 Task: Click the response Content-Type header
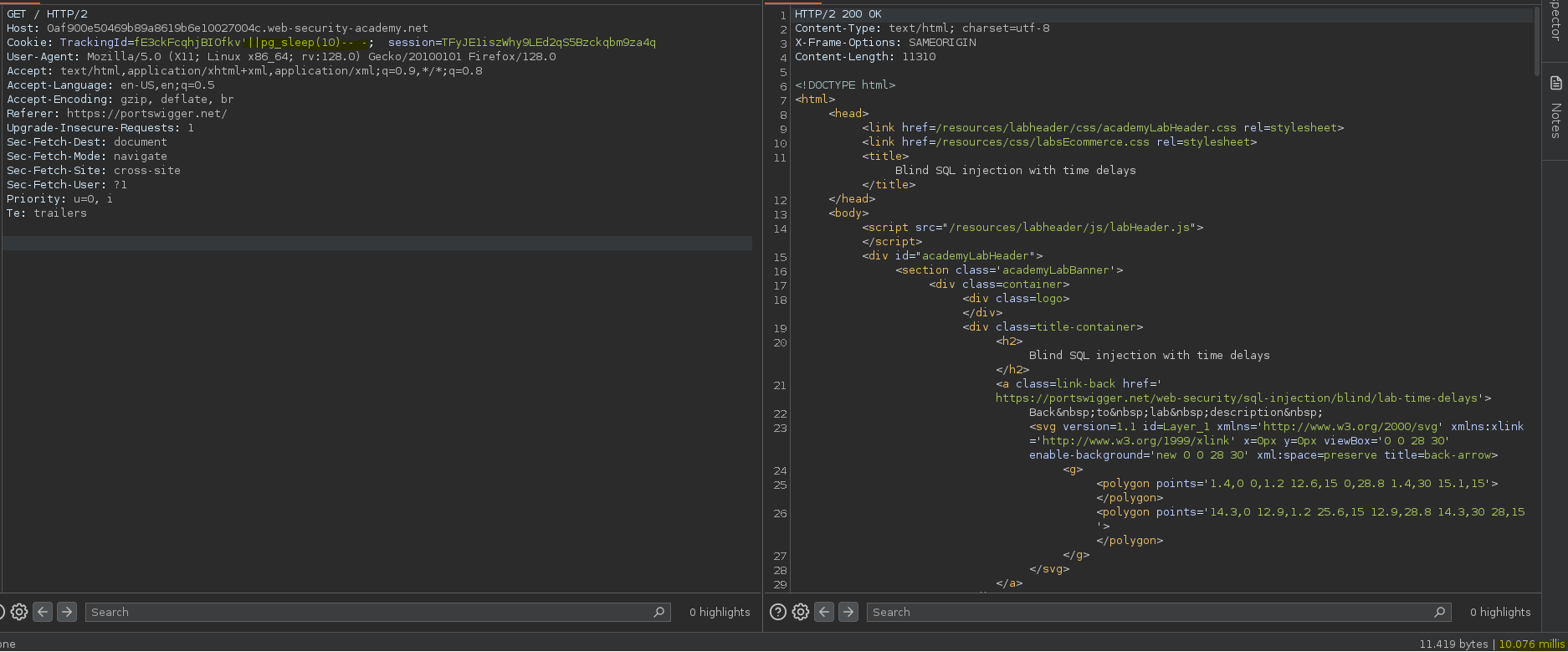click(922, 28)
